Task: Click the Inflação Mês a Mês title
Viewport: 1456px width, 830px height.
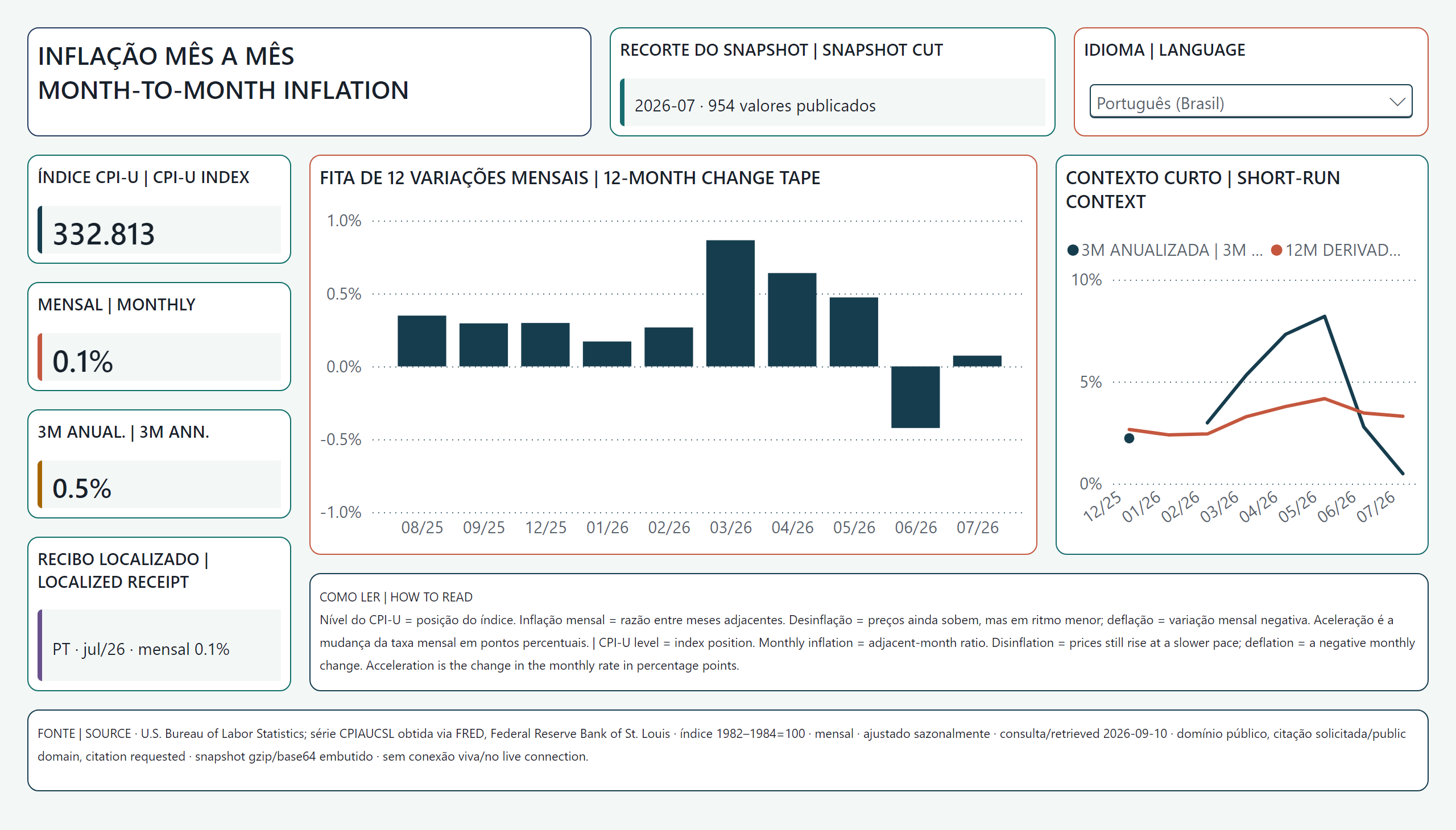Action: point(223,73)
